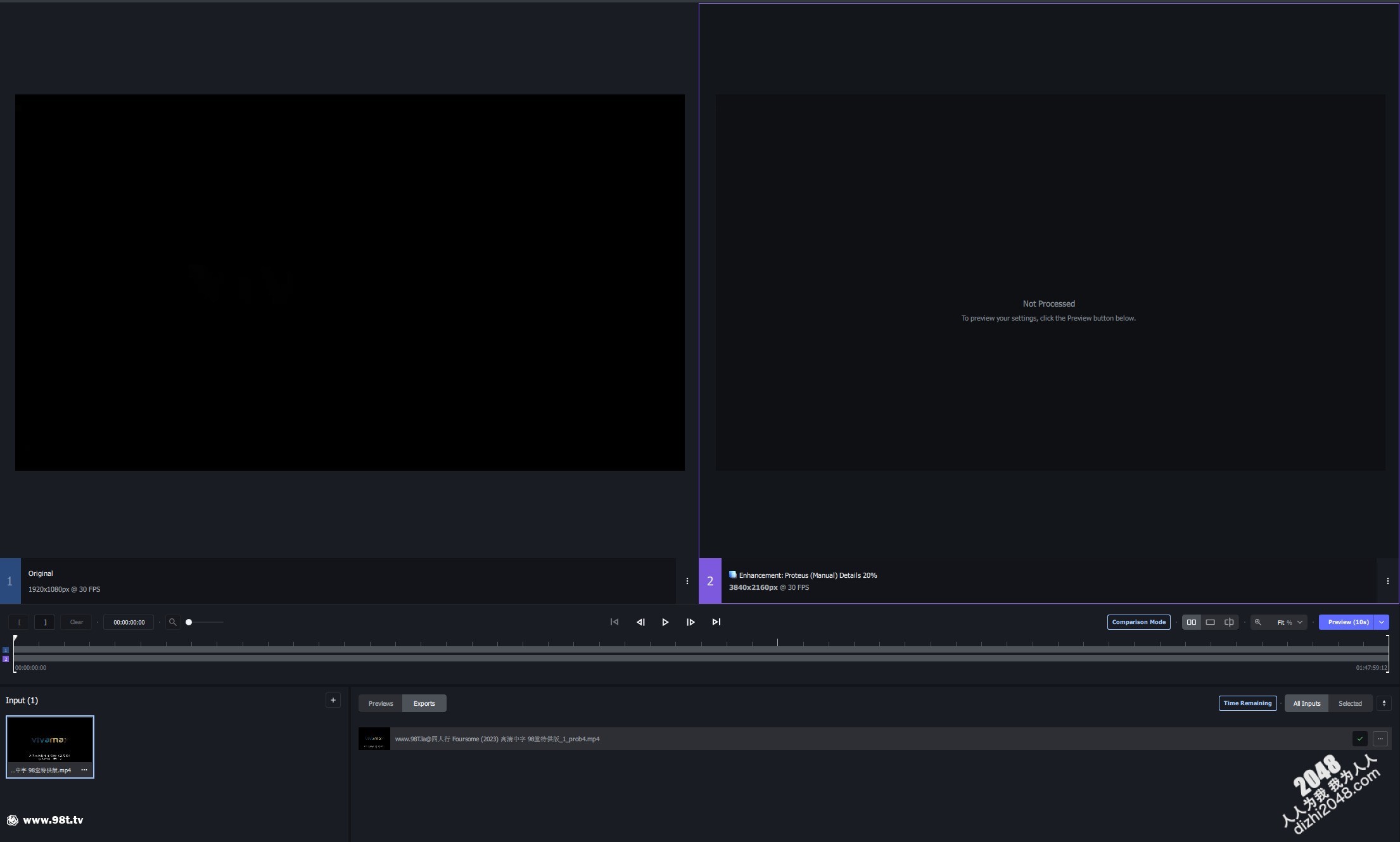Switch to single view layout icon
Screen dimensions: 1400x842
coord(1210,622)
